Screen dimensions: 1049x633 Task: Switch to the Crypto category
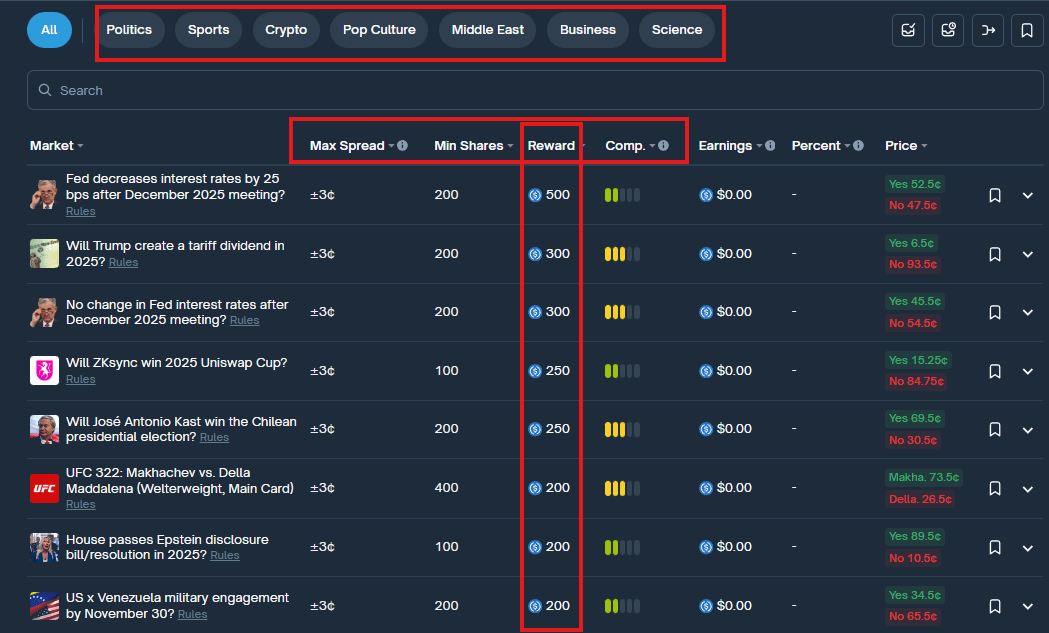286,30
